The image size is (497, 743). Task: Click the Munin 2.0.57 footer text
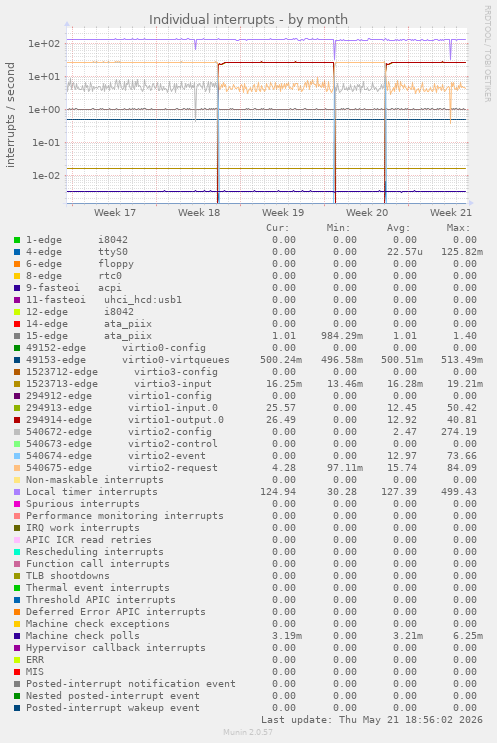click(248, 732)
